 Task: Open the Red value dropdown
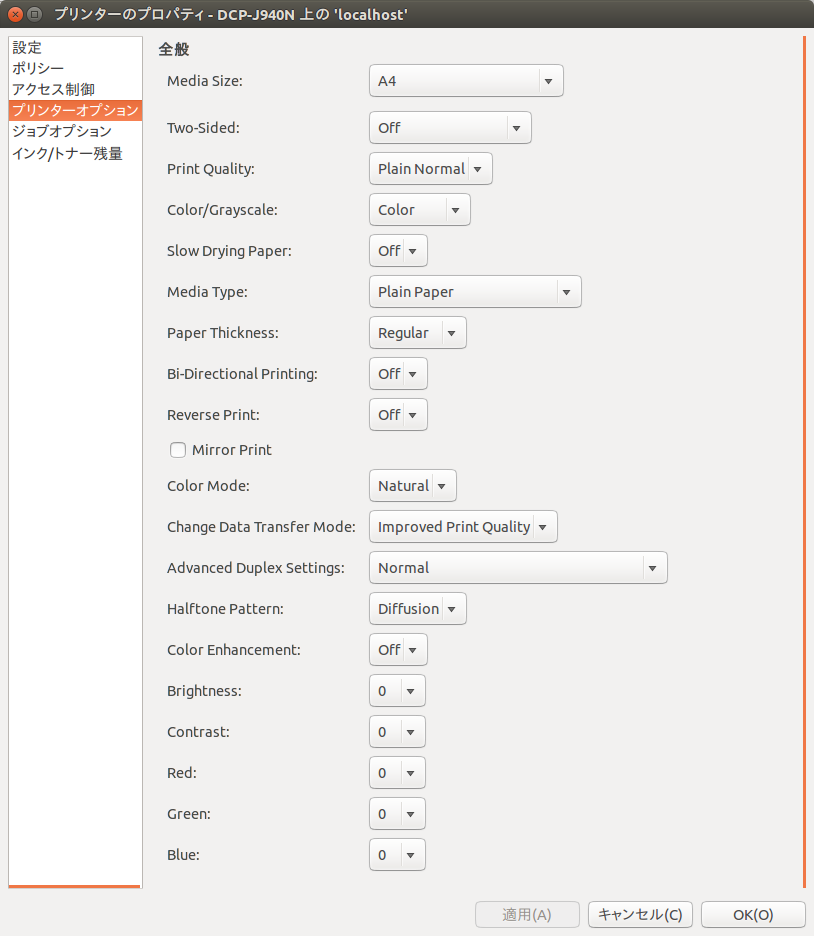[x=397, y=773]
